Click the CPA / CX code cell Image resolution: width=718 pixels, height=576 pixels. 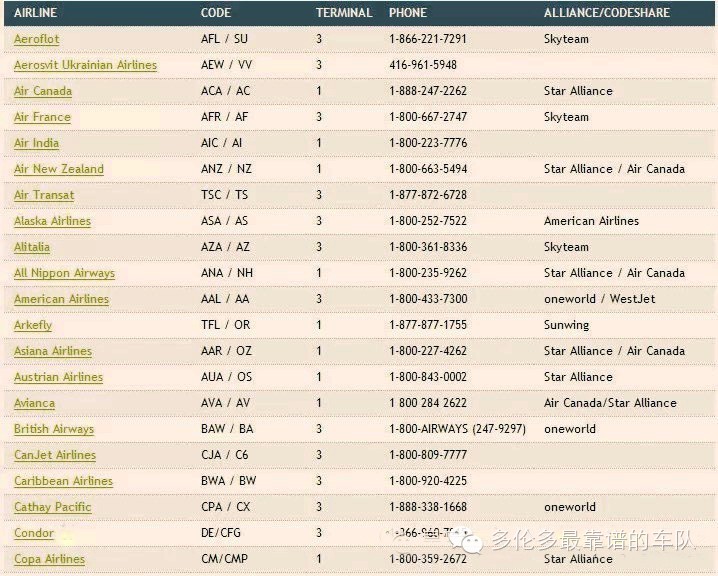225,507
